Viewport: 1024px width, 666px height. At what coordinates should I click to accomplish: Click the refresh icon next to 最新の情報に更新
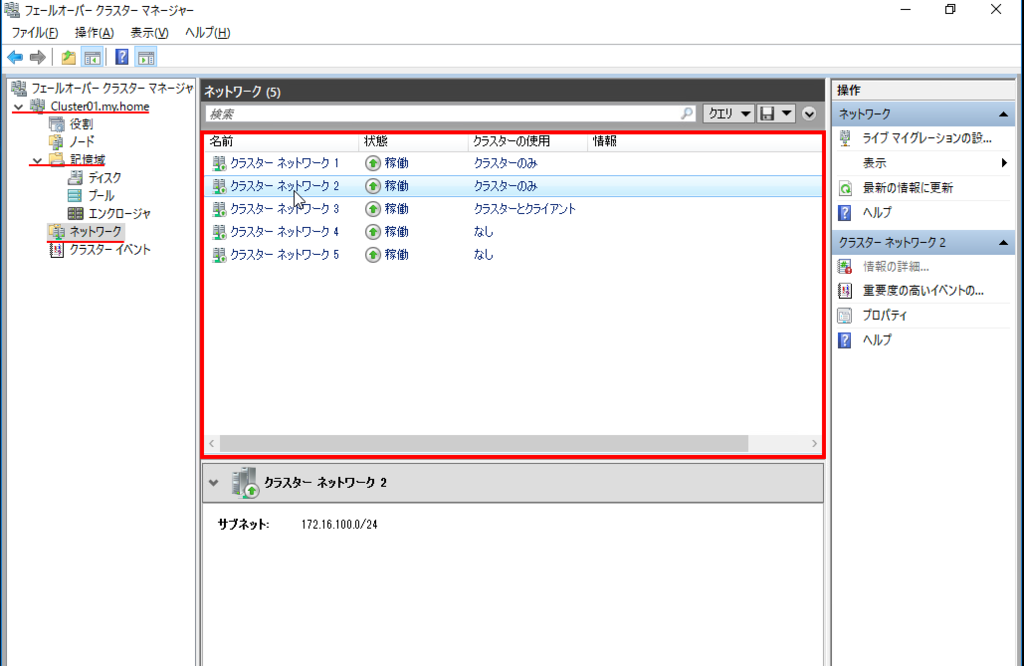coord(845,188)
